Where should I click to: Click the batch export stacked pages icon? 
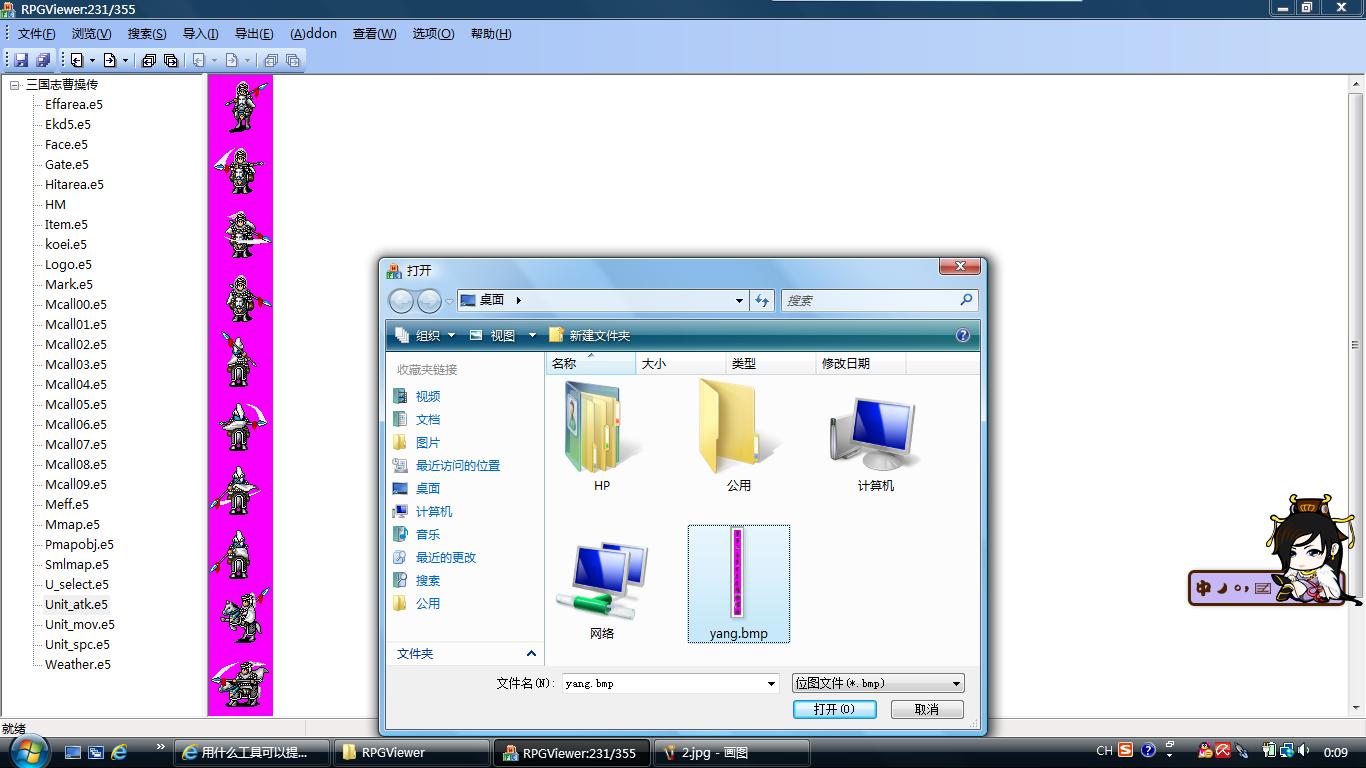171,60
